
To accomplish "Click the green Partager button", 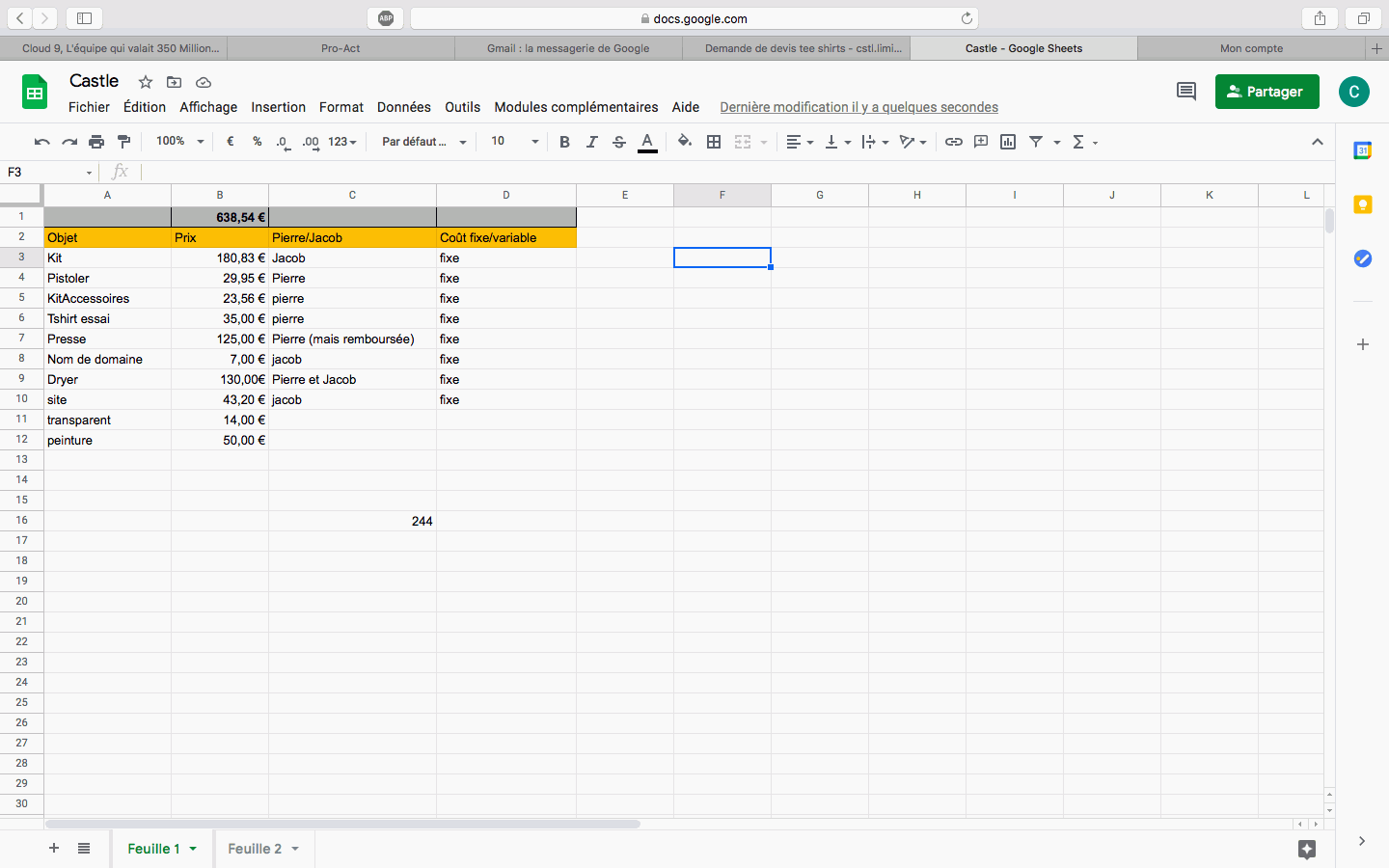I will pos(1266,92).
